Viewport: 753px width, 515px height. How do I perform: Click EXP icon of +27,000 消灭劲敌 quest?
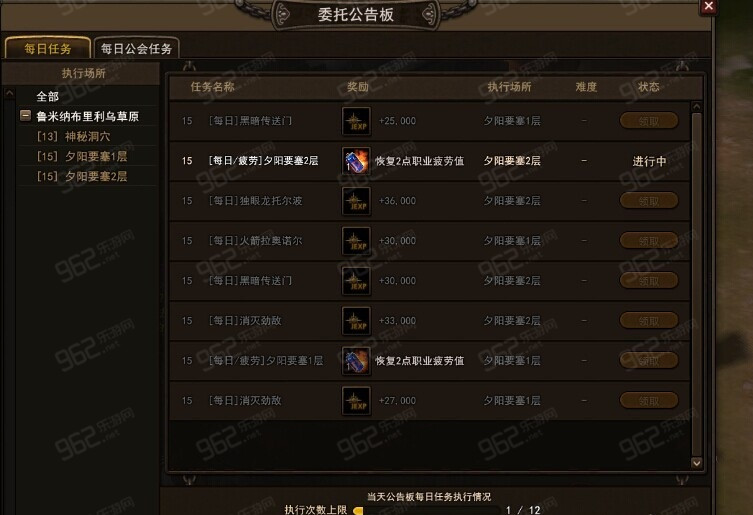point(356,400)
